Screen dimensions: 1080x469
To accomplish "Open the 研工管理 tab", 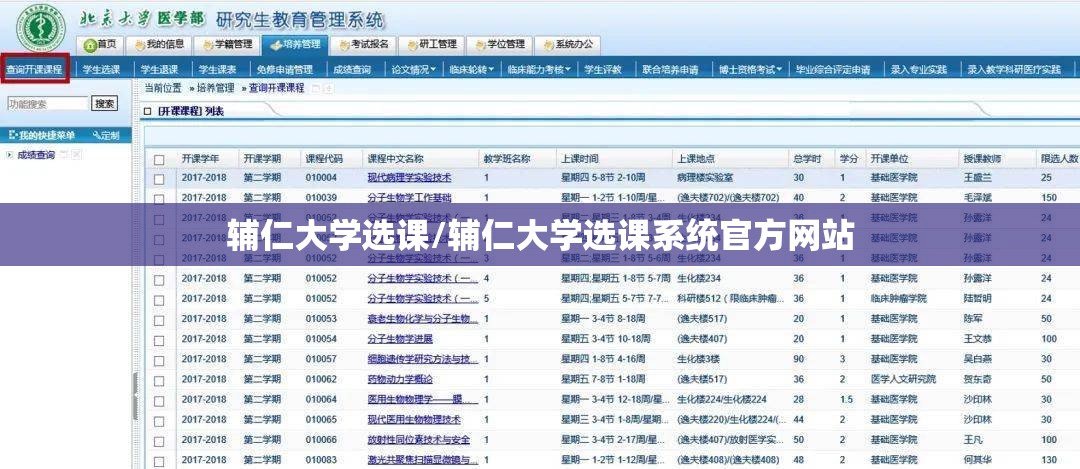I will tap(431, 45).
